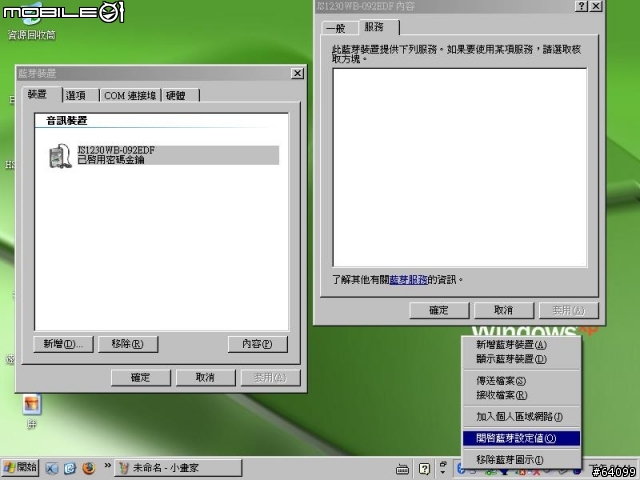Image resolution: width=640 pixels, height=480 pixels.
Task: Open the keyboard icon on taskbar
Action: [x=402, y=469]
